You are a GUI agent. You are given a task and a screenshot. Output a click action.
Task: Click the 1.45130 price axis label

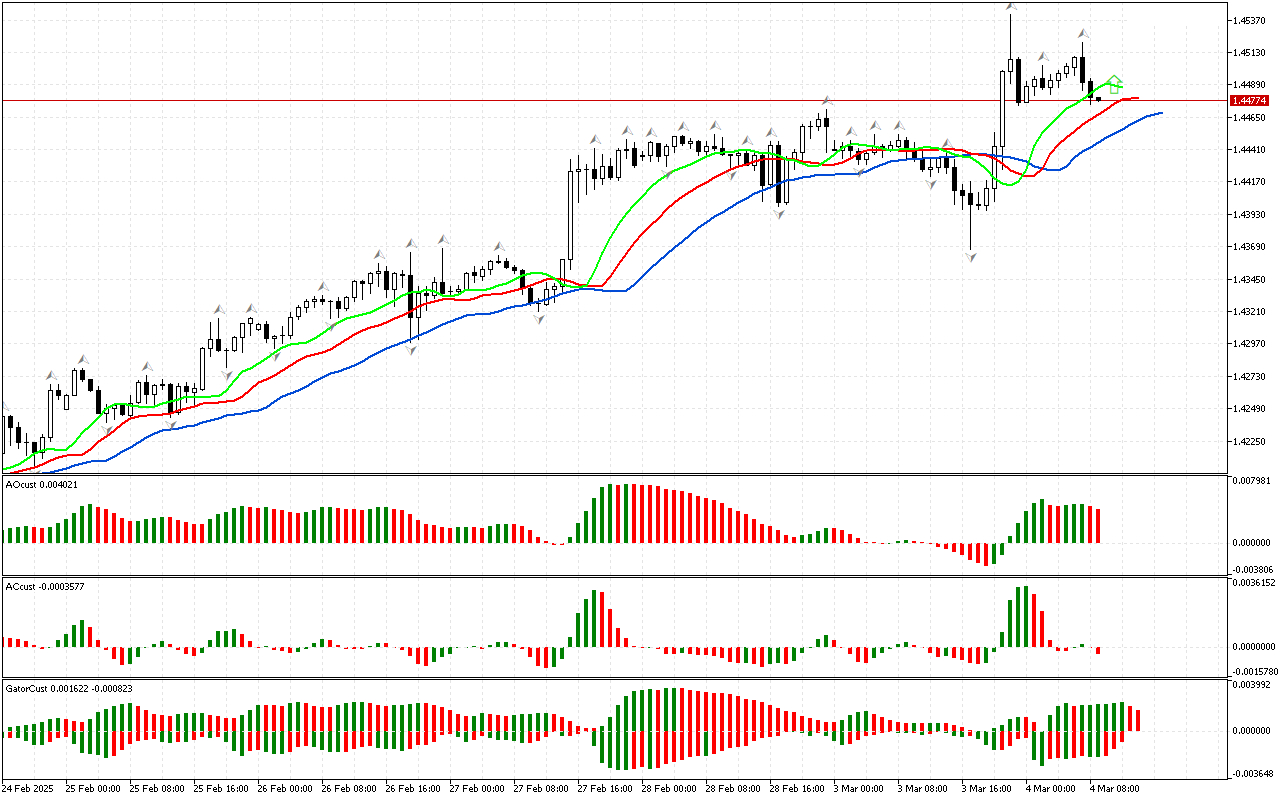1250,53
